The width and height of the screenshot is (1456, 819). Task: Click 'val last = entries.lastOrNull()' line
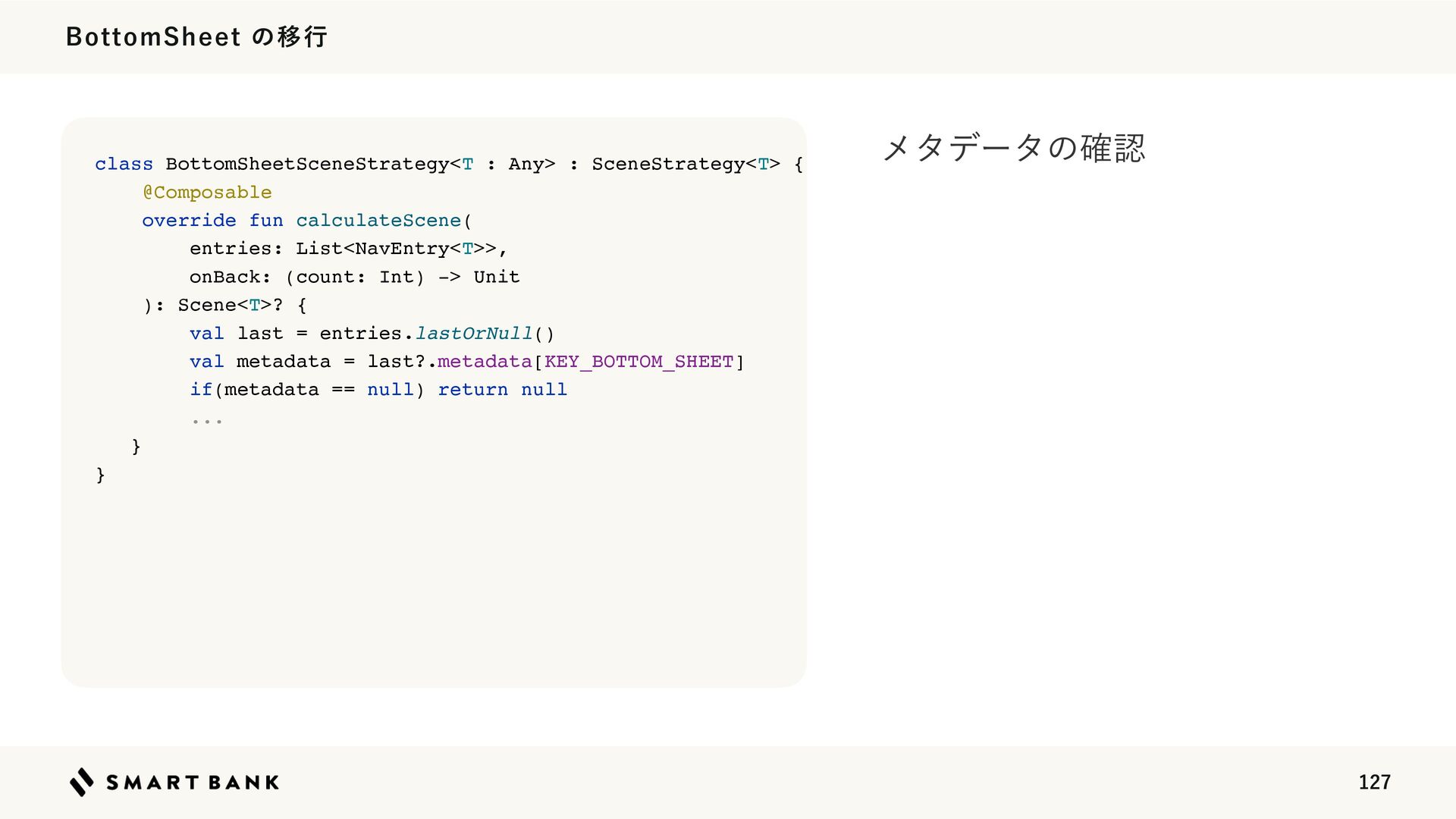(x=372, y=333)
